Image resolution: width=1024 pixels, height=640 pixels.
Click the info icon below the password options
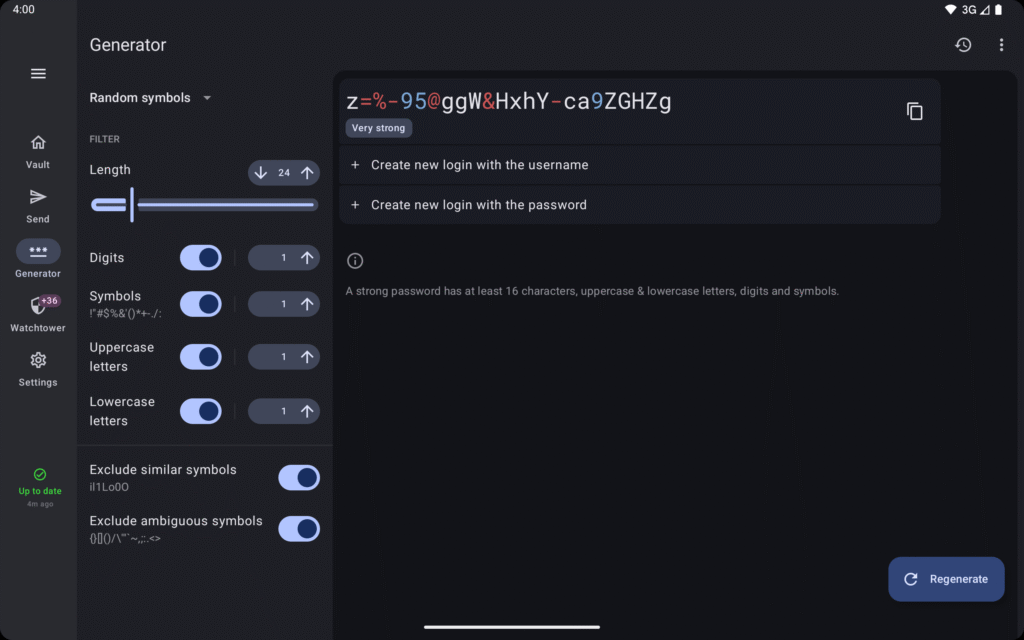[355, 260]
